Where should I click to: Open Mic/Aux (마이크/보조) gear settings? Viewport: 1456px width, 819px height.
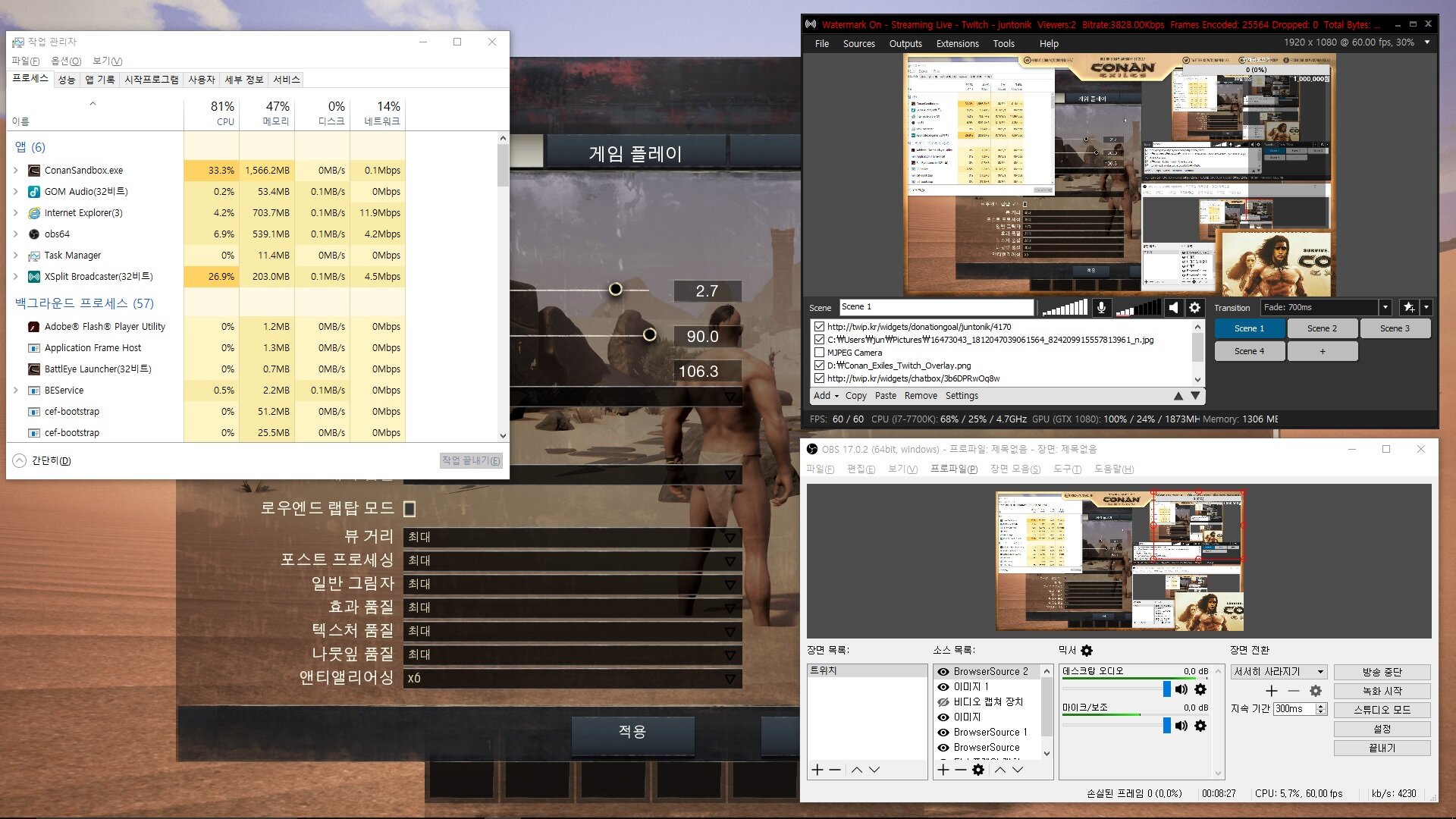pyautogui.click(x=1200, y=726)
